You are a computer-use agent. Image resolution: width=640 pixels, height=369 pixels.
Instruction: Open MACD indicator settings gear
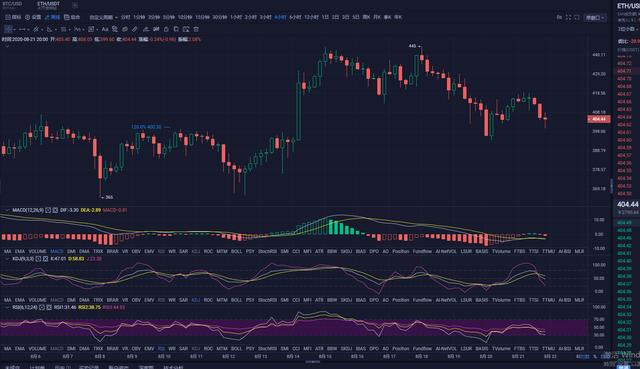[x=48, y=210]
